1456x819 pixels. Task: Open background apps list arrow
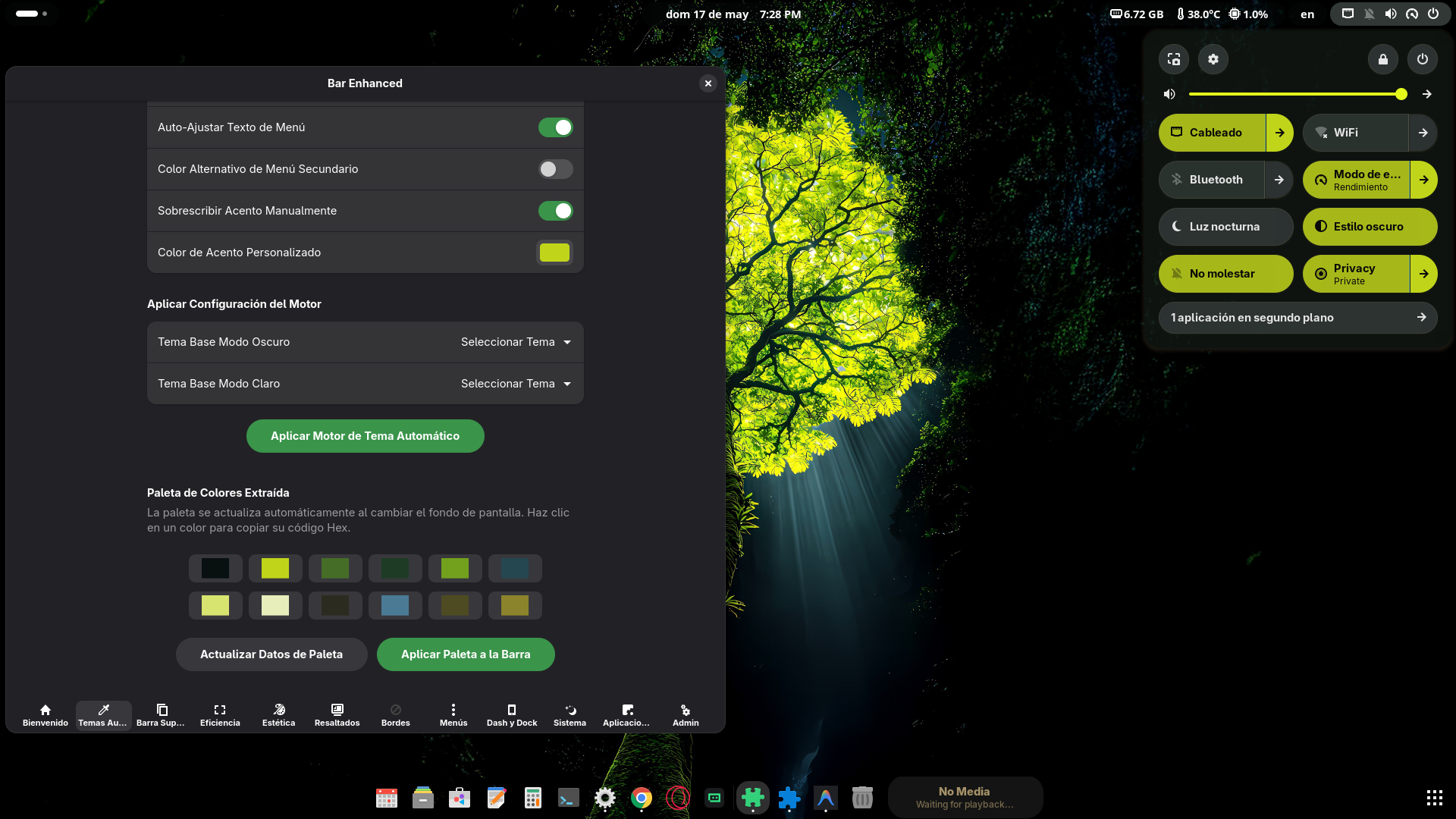click(1421, 318)
